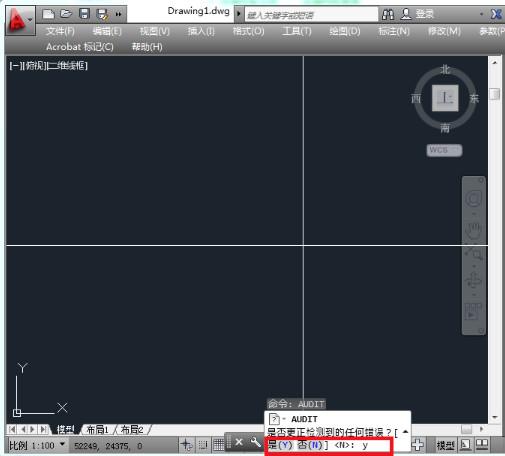Click the Save As icon
Viewport: 505px width, 456px height.
click(102, 14)
